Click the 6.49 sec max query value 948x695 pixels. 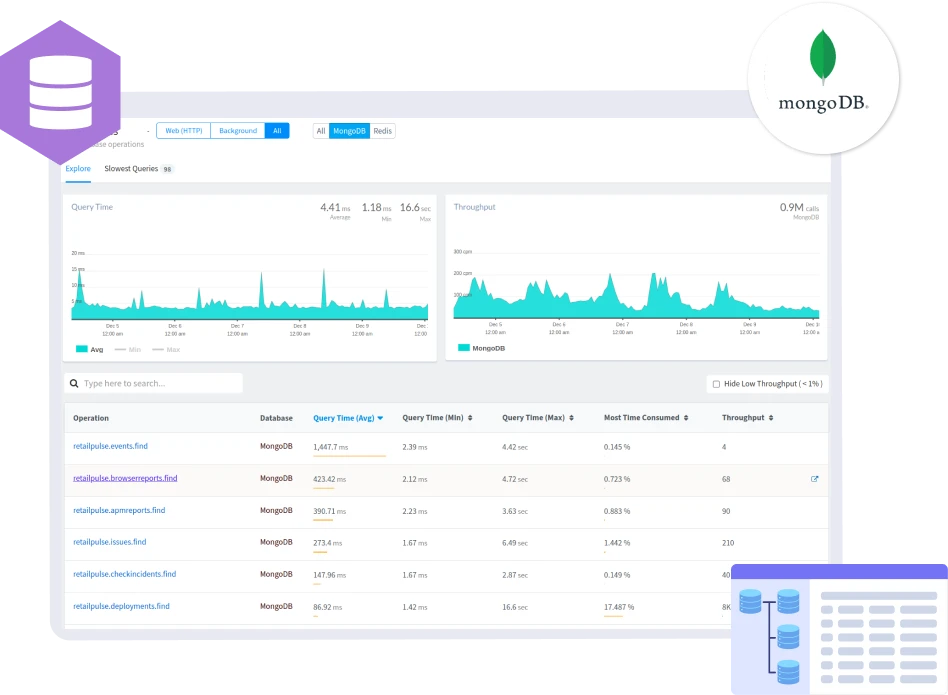tap(515, 543)
